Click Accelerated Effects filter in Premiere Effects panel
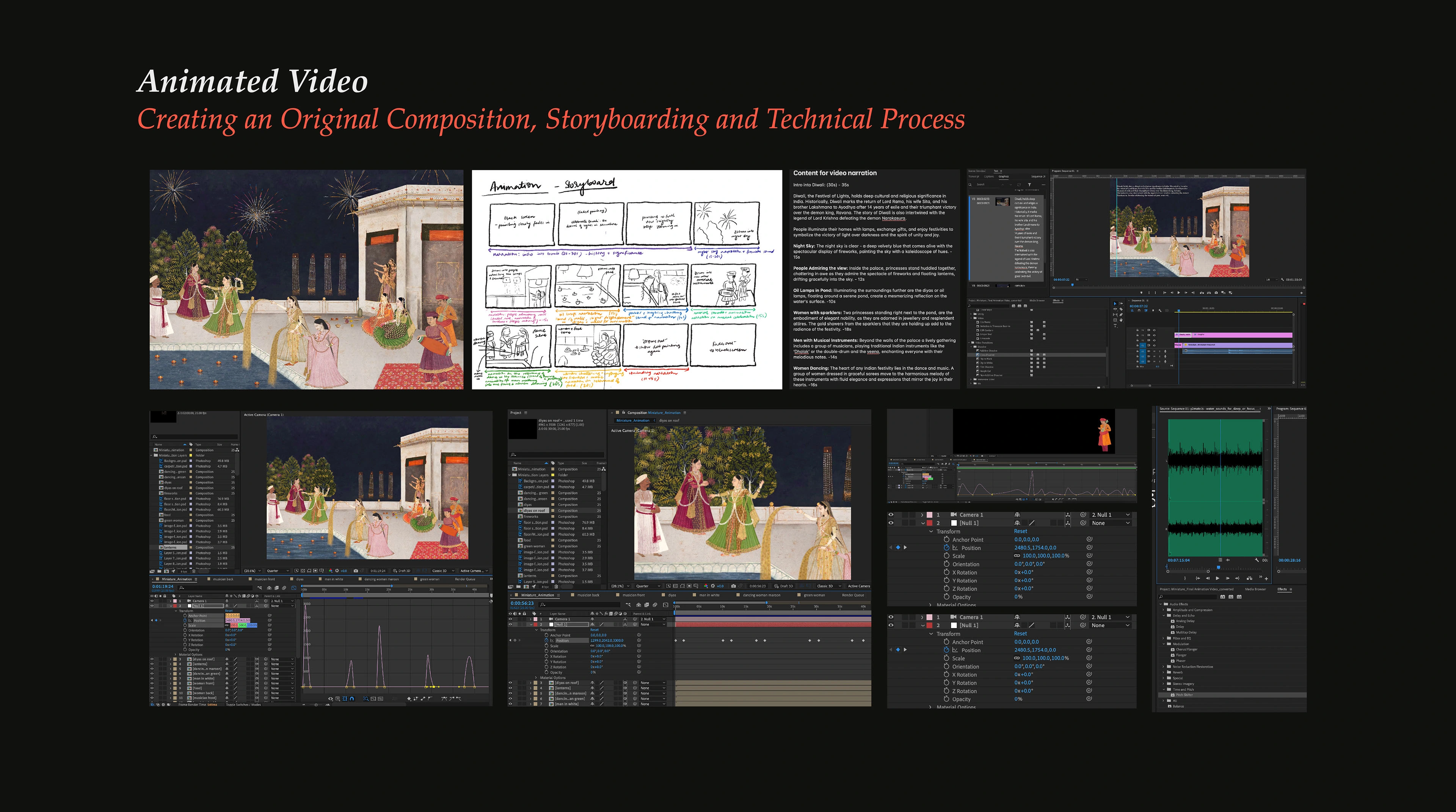Screen dimensions: 1456x812 tap(1222, 597)
